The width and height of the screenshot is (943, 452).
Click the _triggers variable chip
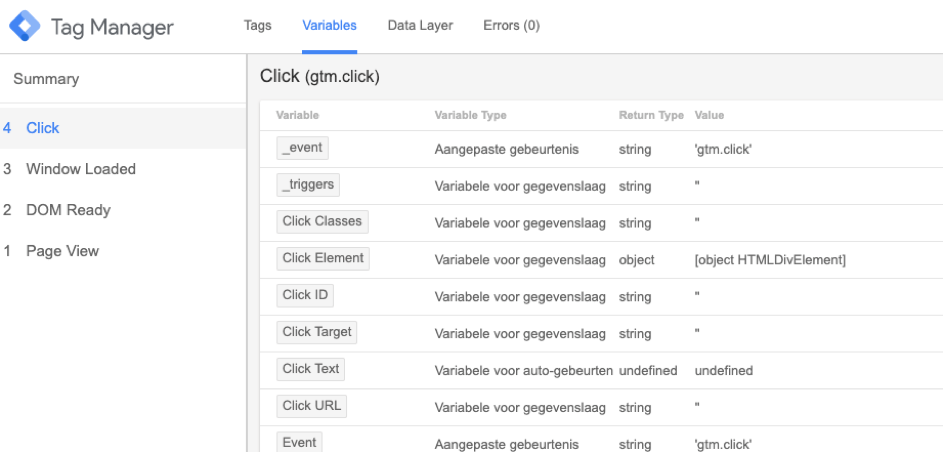pyautogui.click(x=309, y=185)
